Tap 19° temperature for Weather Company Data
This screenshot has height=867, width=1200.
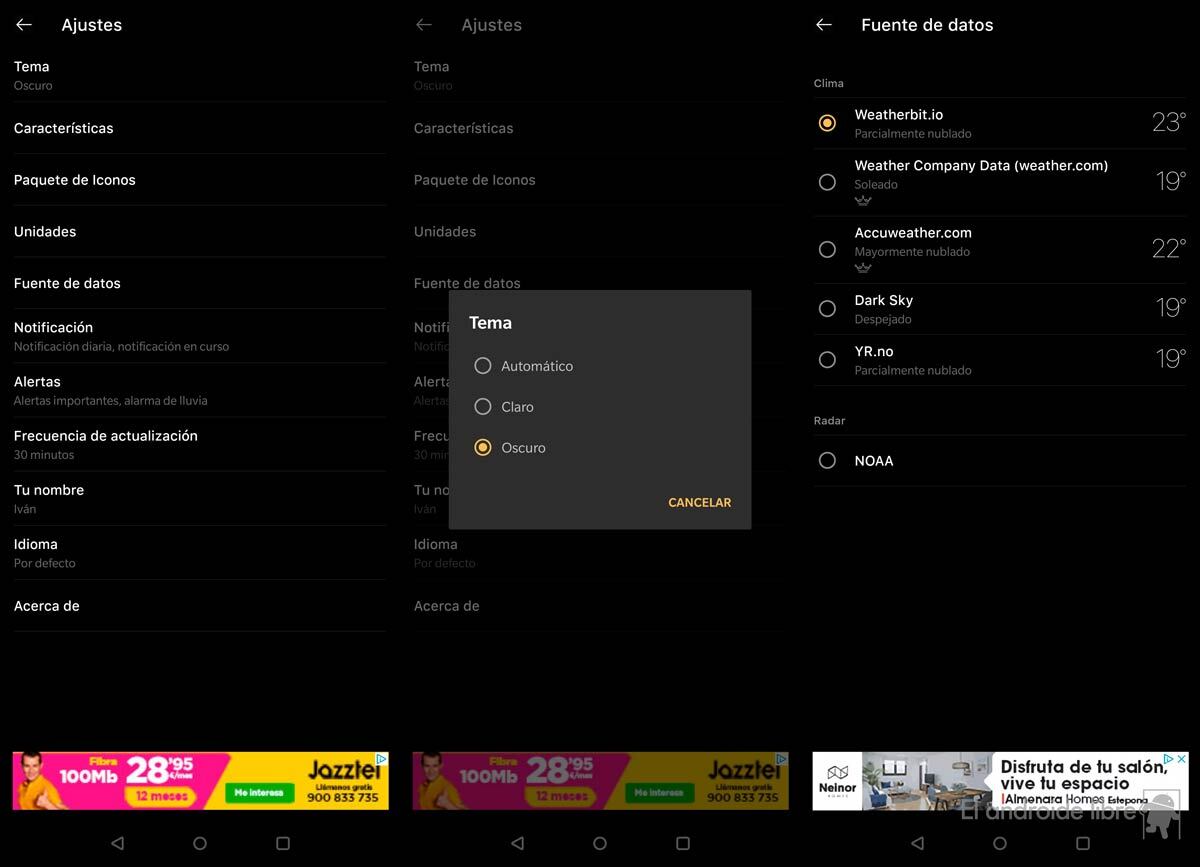1171,182
